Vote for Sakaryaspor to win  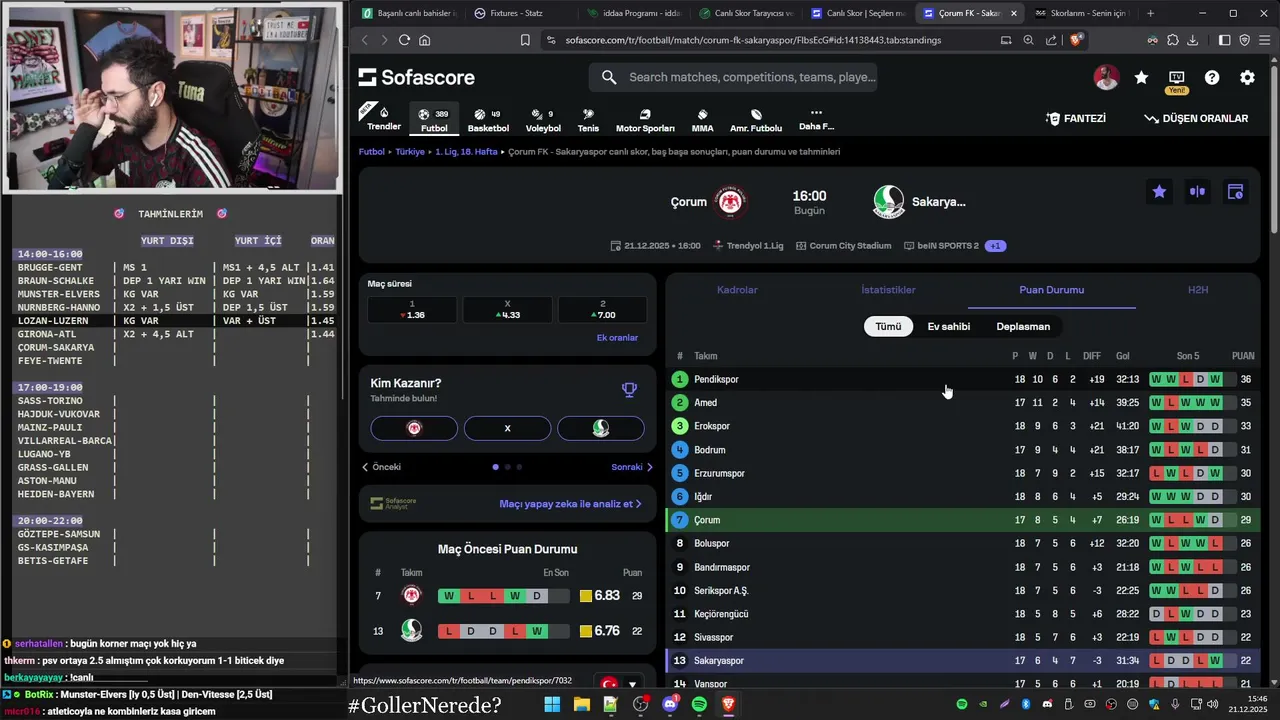(600, 428)
